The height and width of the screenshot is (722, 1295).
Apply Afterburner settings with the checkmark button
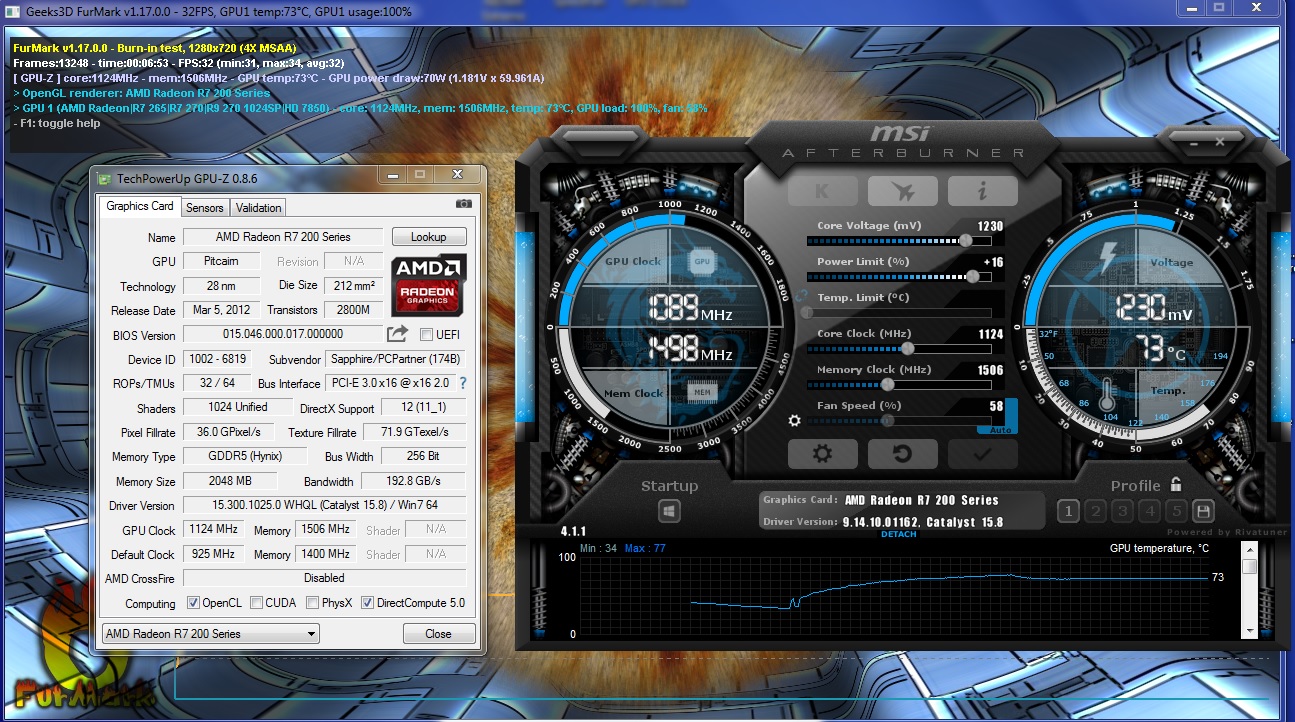[982, 454]
